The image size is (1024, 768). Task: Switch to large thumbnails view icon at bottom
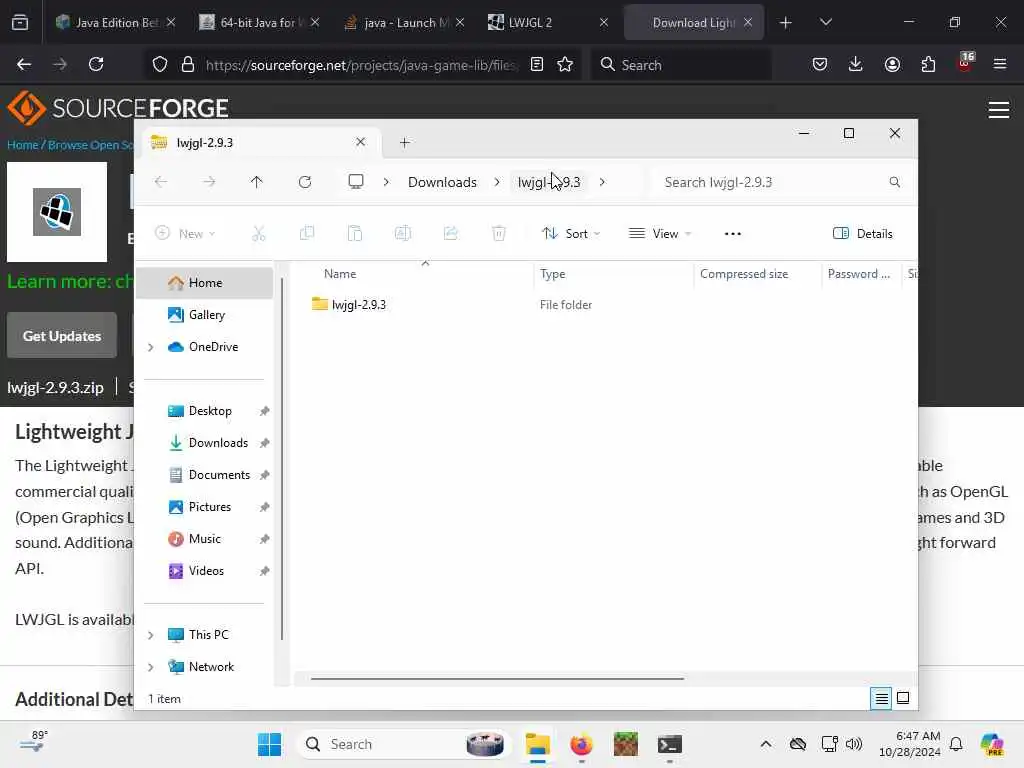pos(903,699)
